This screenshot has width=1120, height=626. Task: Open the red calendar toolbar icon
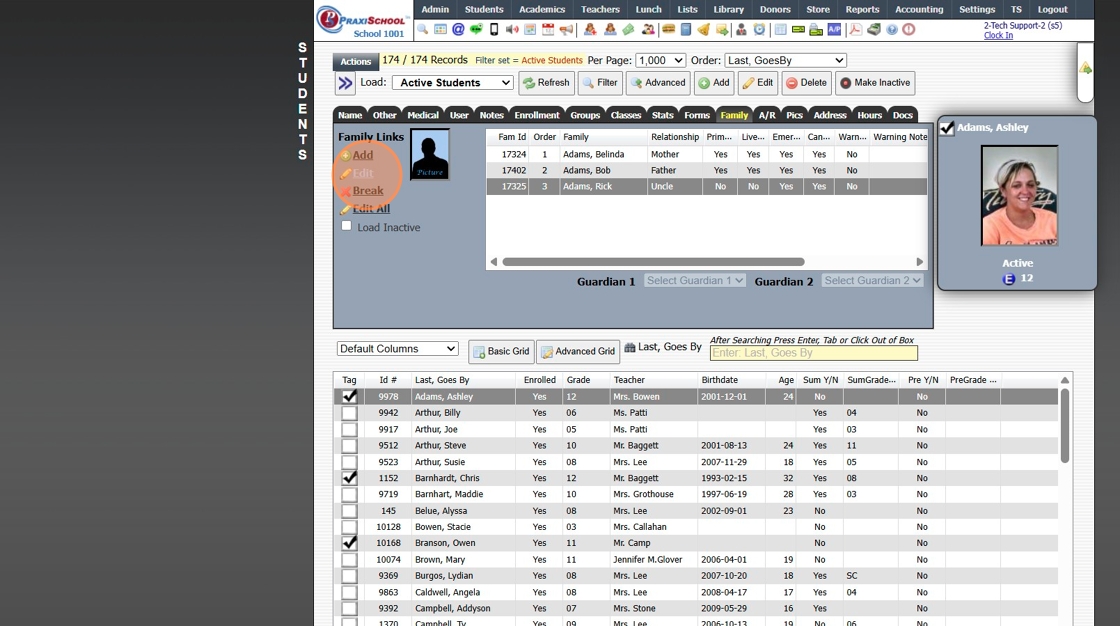point(548,29)
